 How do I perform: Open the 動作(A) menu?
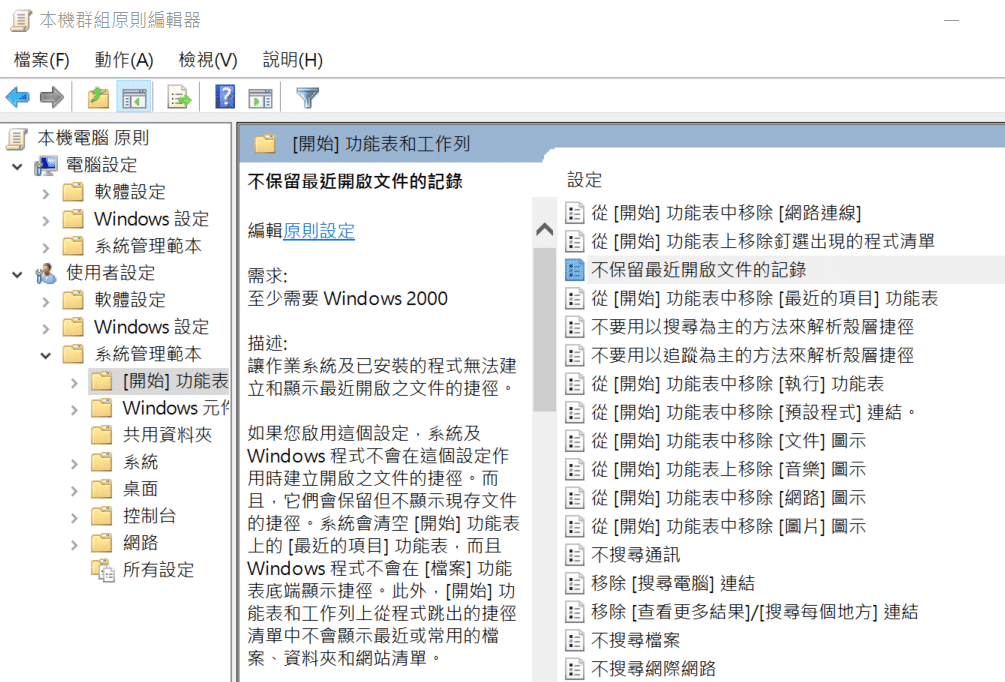[x=124, y=60]
